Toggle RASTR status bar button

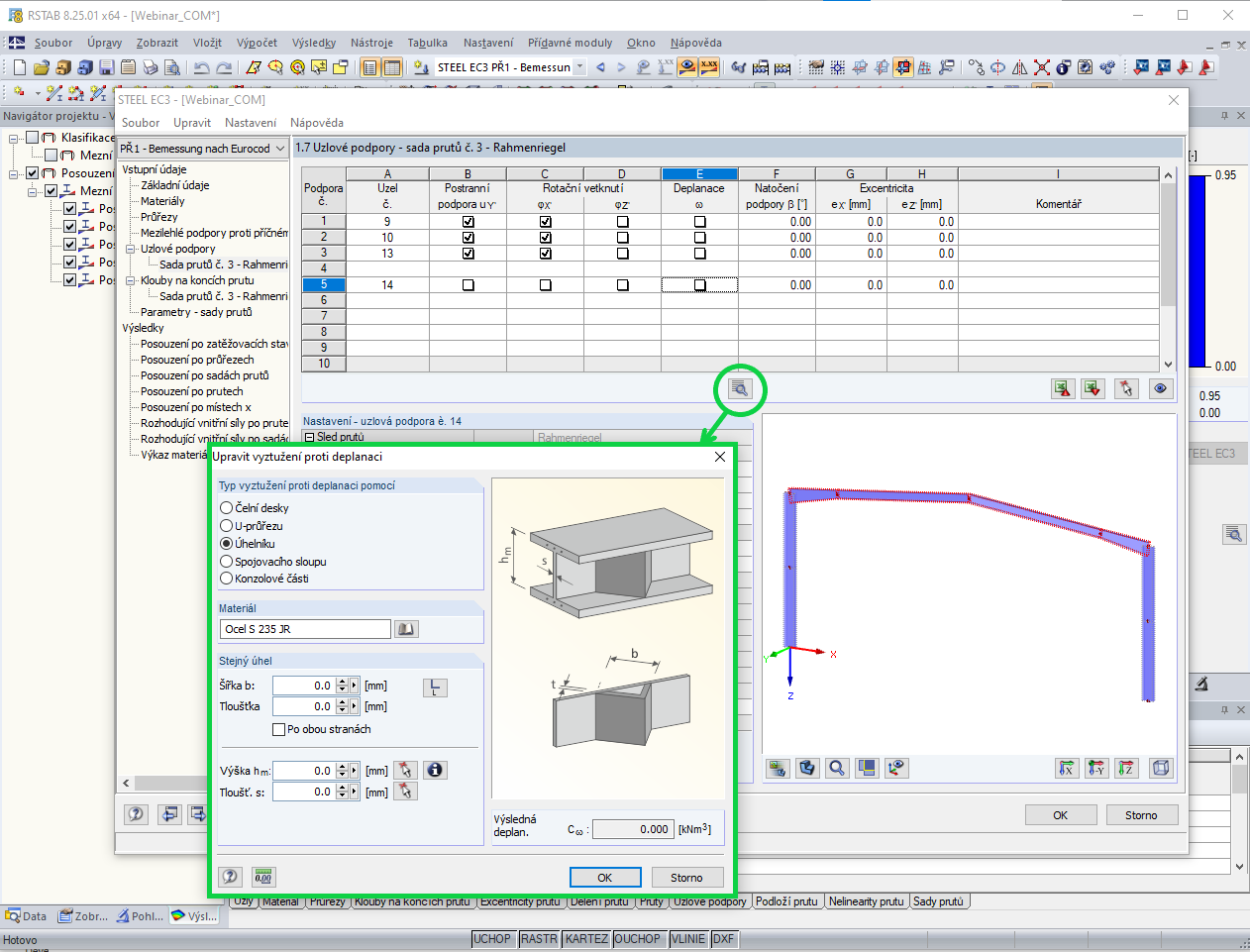pos(539,939)
